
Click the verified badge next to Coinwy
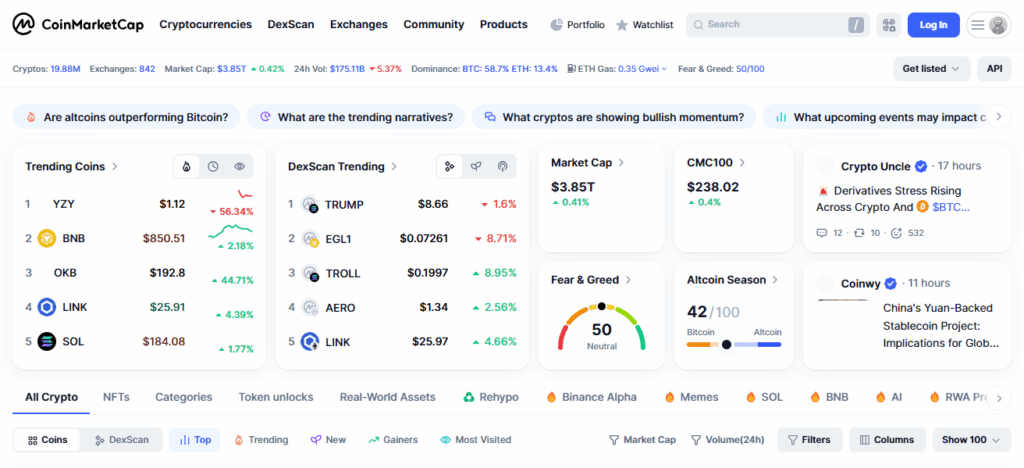click(891, 283)
